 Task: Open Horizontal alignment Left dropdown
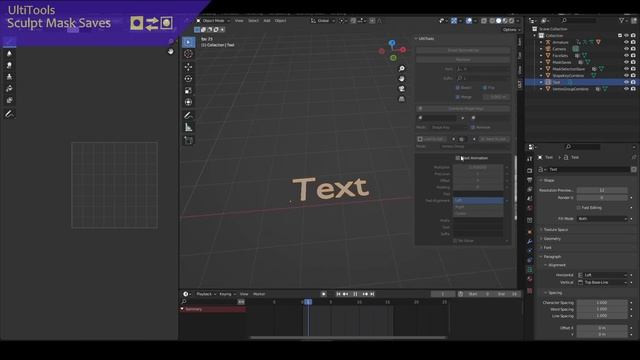pyautogui.click(x=602, y=275)
